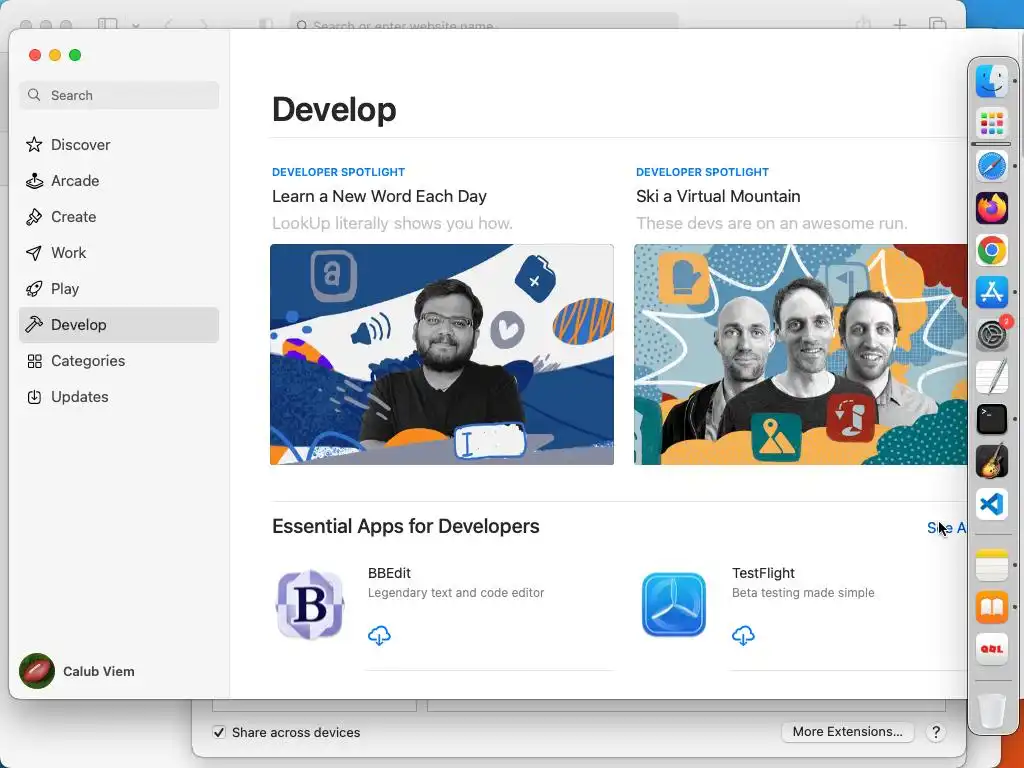Image resolution: width=1024 pixels, height=768 pixels.
Task: Click the Discover star icon
Action: click(34, 144)
